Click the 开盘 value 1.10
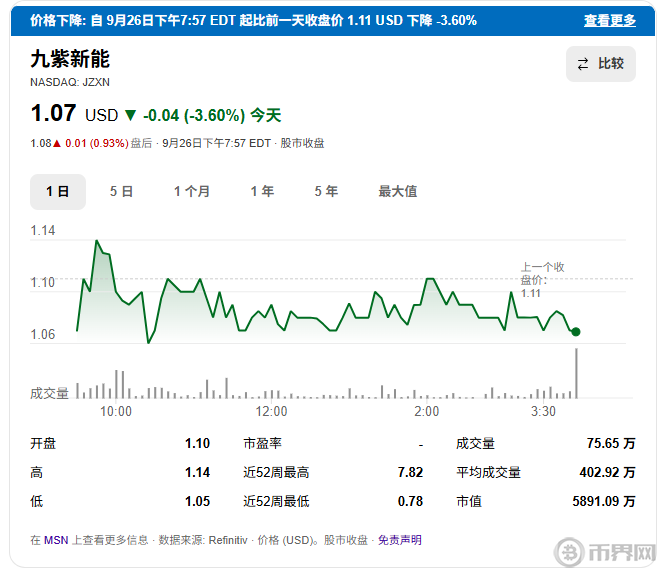The width and height of the screenshot is (667, 580). tap(197, 443)
